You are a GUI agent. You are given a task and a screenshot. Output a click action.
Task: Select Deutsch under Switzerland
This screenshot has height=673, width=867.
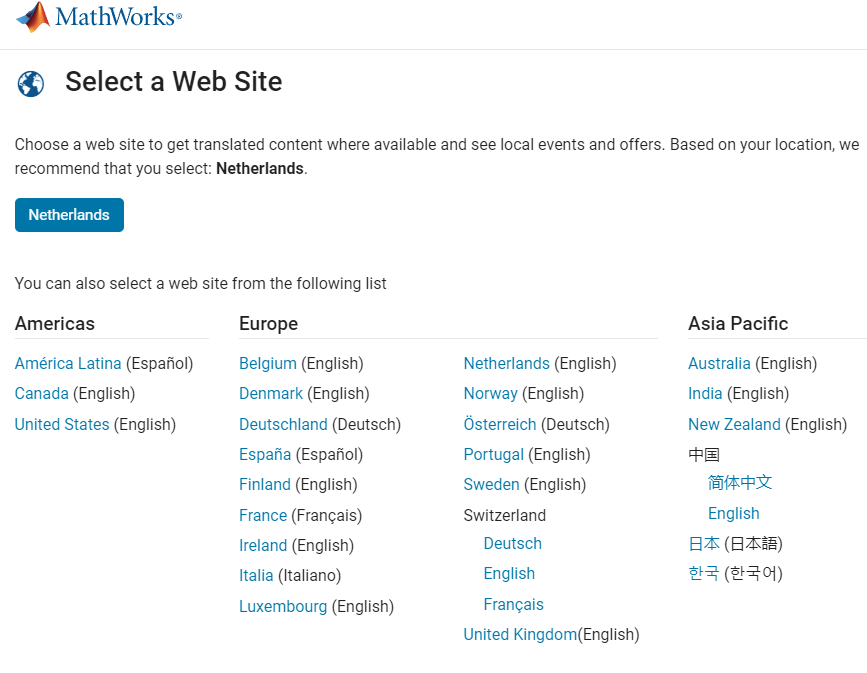click(x=512, y=543)
